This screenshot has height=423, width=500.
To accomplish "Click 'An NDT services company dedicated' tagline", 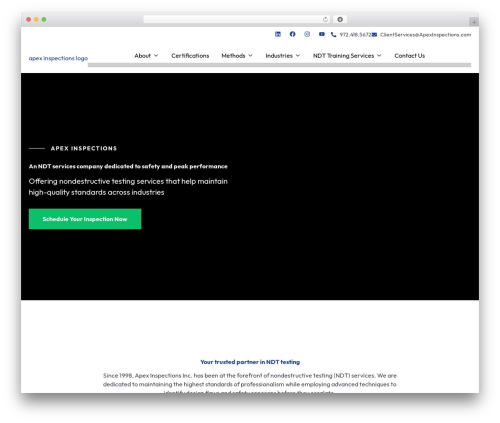I will 128,166.
